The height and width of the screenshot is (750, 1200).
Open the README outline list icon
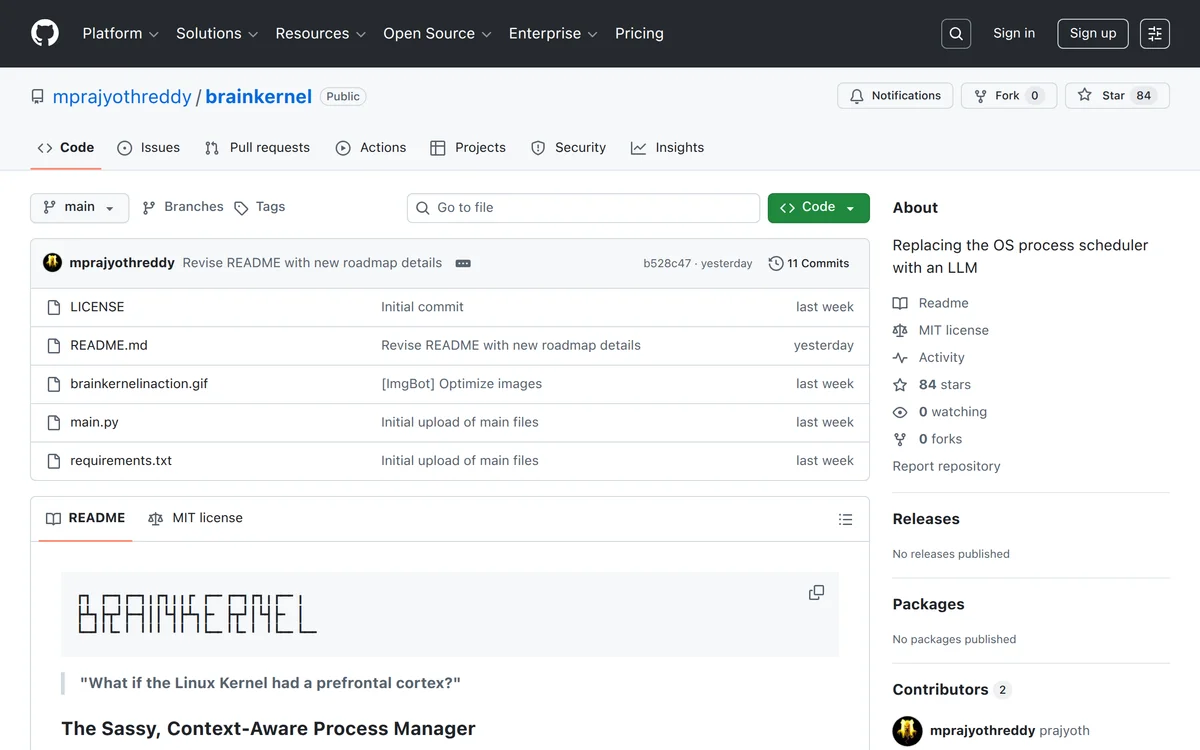(x=845, y=519)
